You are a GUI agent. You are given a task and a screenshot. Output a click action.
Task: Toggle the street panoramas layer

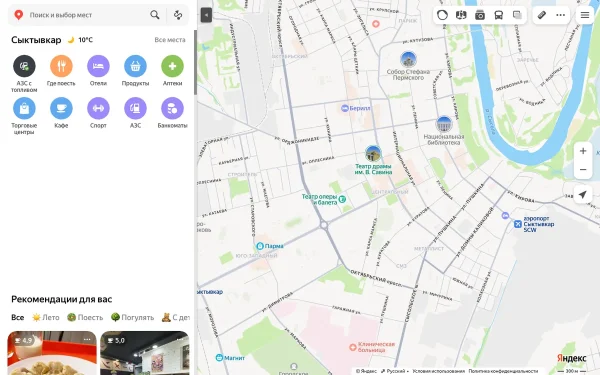(x=461, y=15)
